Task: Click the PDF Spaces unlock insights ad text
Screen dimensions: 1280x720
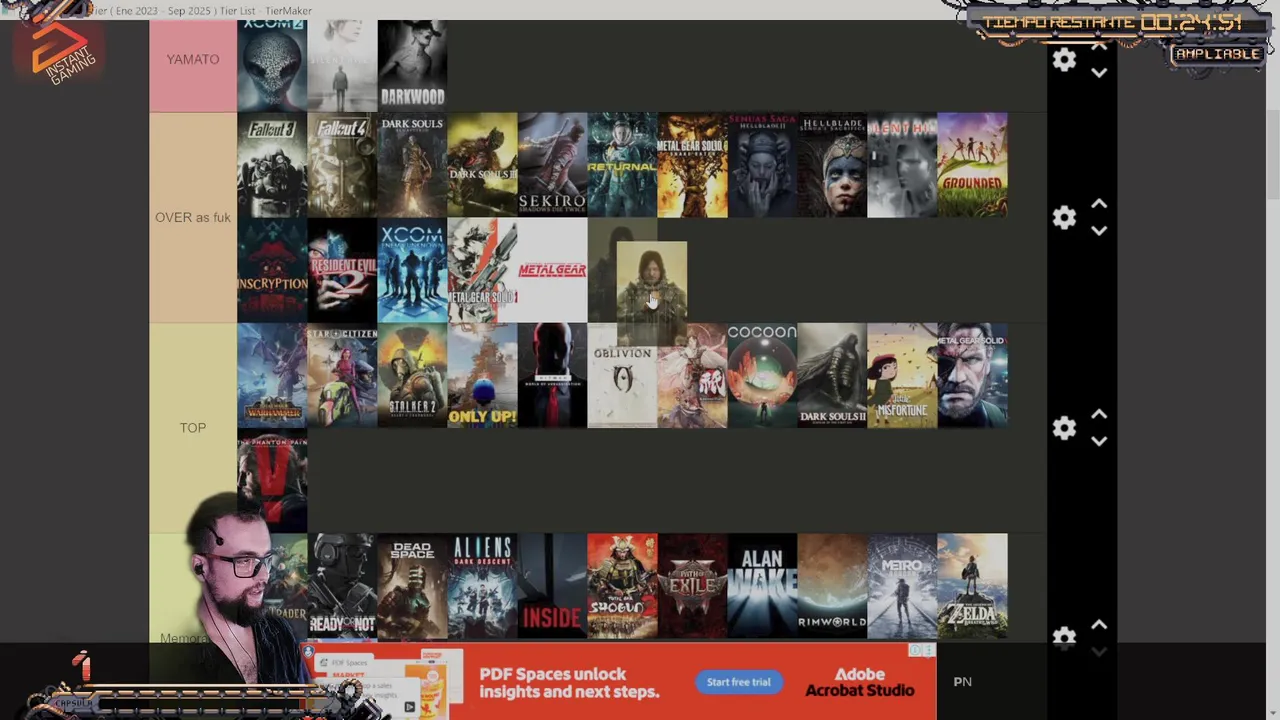Action: point(568,682)
